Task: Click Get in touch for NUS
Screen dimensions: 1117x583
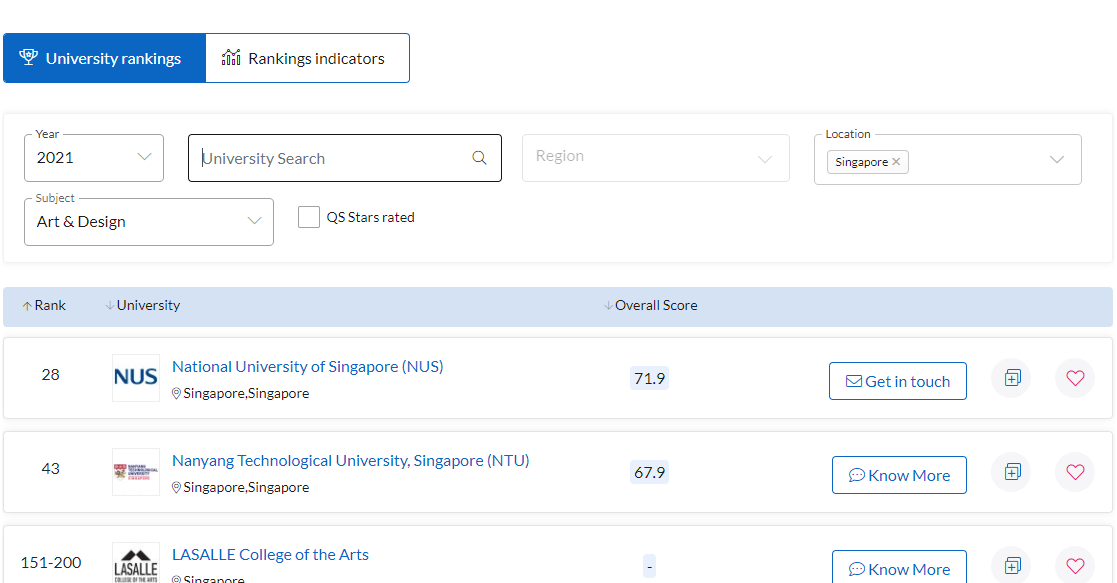Action: [897, 381]
